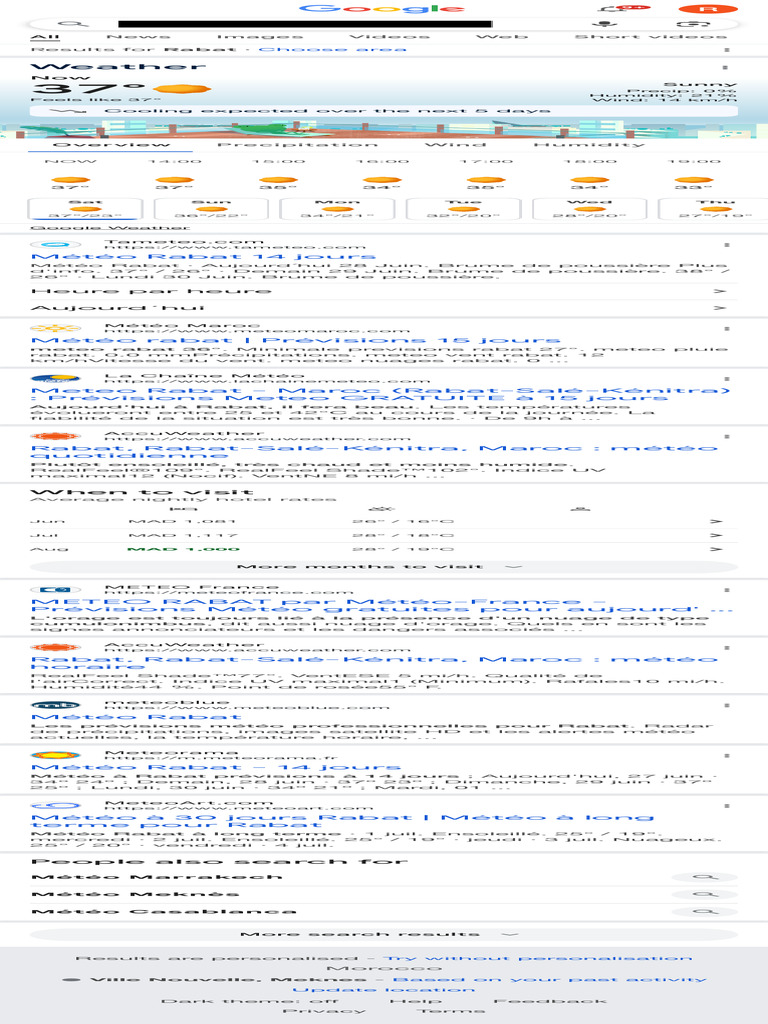Open 'Météo Rabat - 14 jours' Meteorama result
Viewport: 768px width, 1024px height.
click(x=216, y=767)
